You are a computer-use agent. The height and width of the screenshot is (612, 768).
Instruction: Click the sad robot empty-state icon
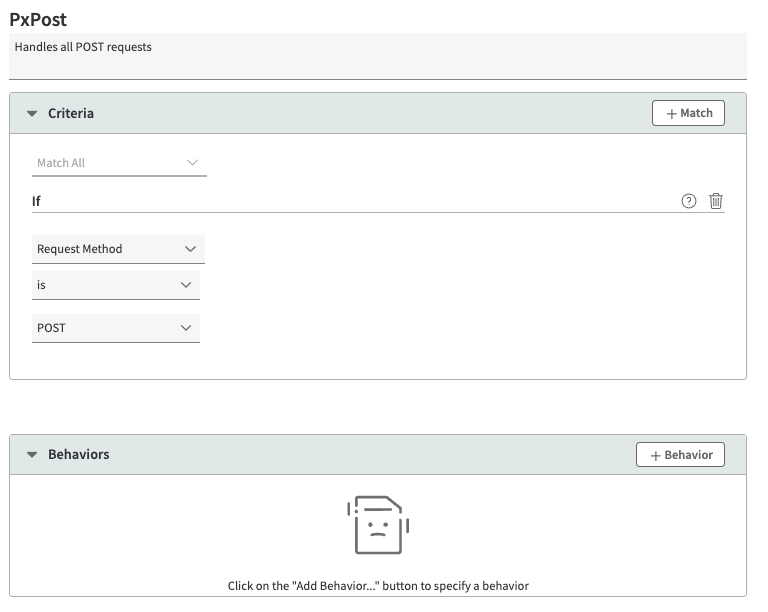(378, 525)
